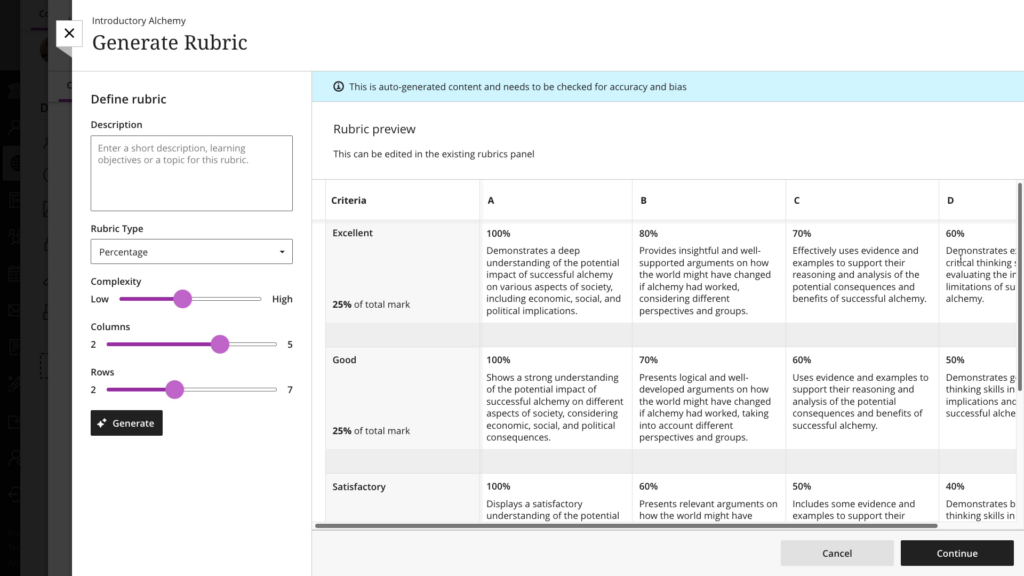Click 'Presents logical and well-developed arguments' cell
This screenshot has width=1024, height=576.
coord(705,407)
